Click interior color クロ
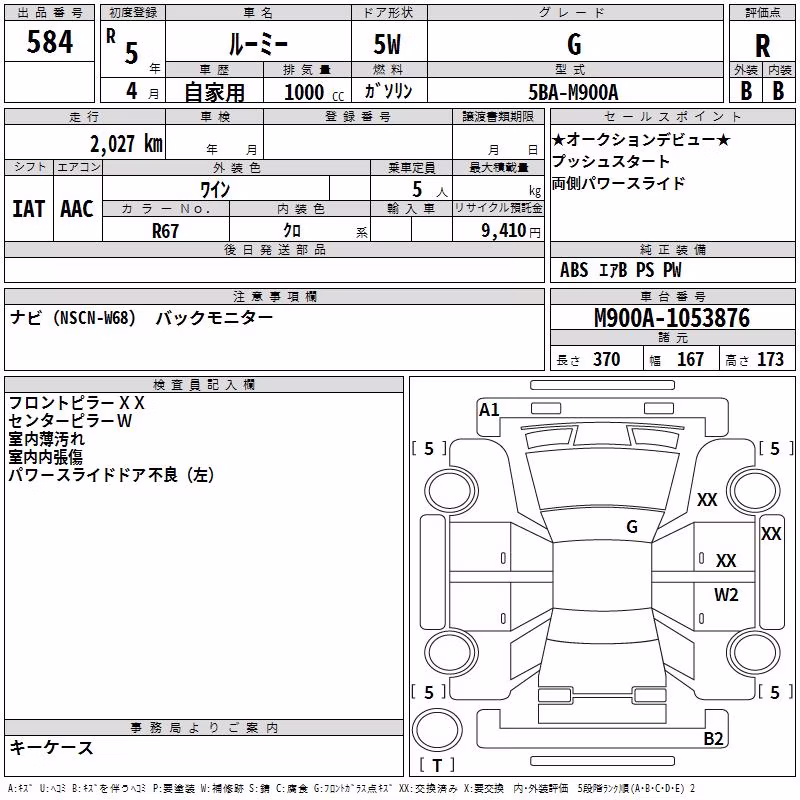The width and height of the screenshot is (800, 800). pos(292,231)
